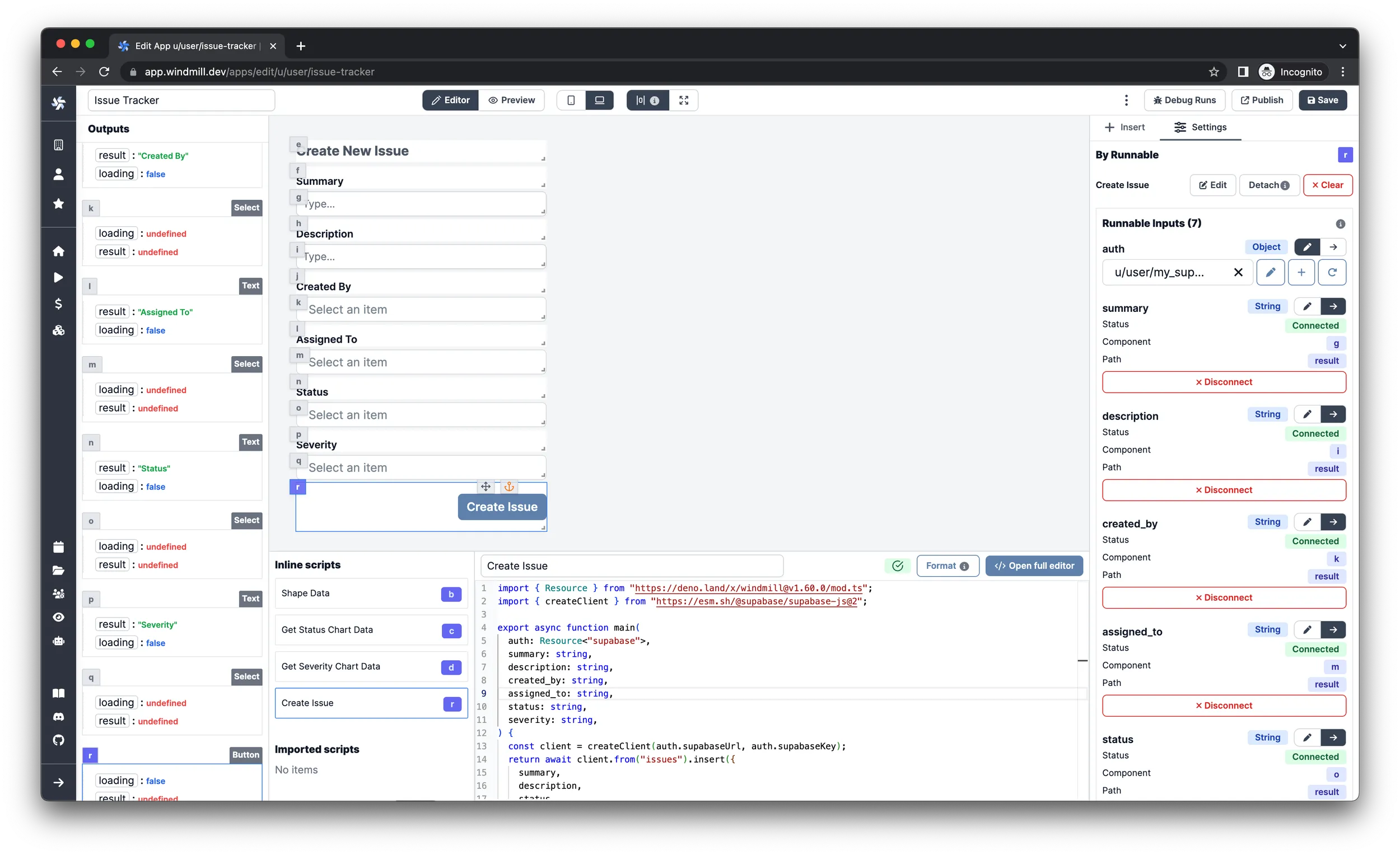Switch to mobile preview layout
The height and width of the screenshot is (855, 1400).
tap(571, 100)
